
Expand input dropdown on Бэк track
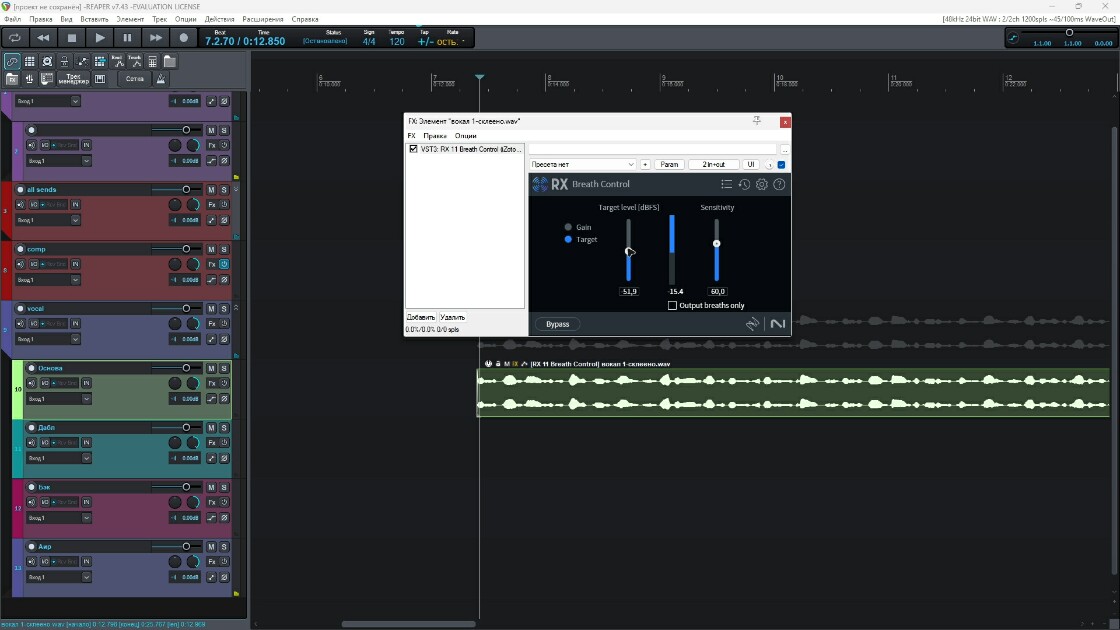(86, 518)
